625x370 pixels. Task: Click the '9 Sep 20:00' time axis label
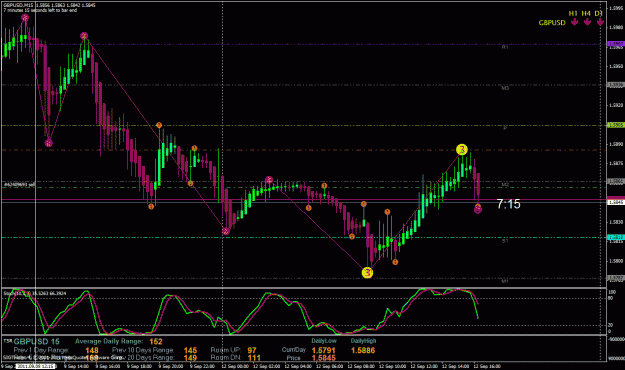171,366
